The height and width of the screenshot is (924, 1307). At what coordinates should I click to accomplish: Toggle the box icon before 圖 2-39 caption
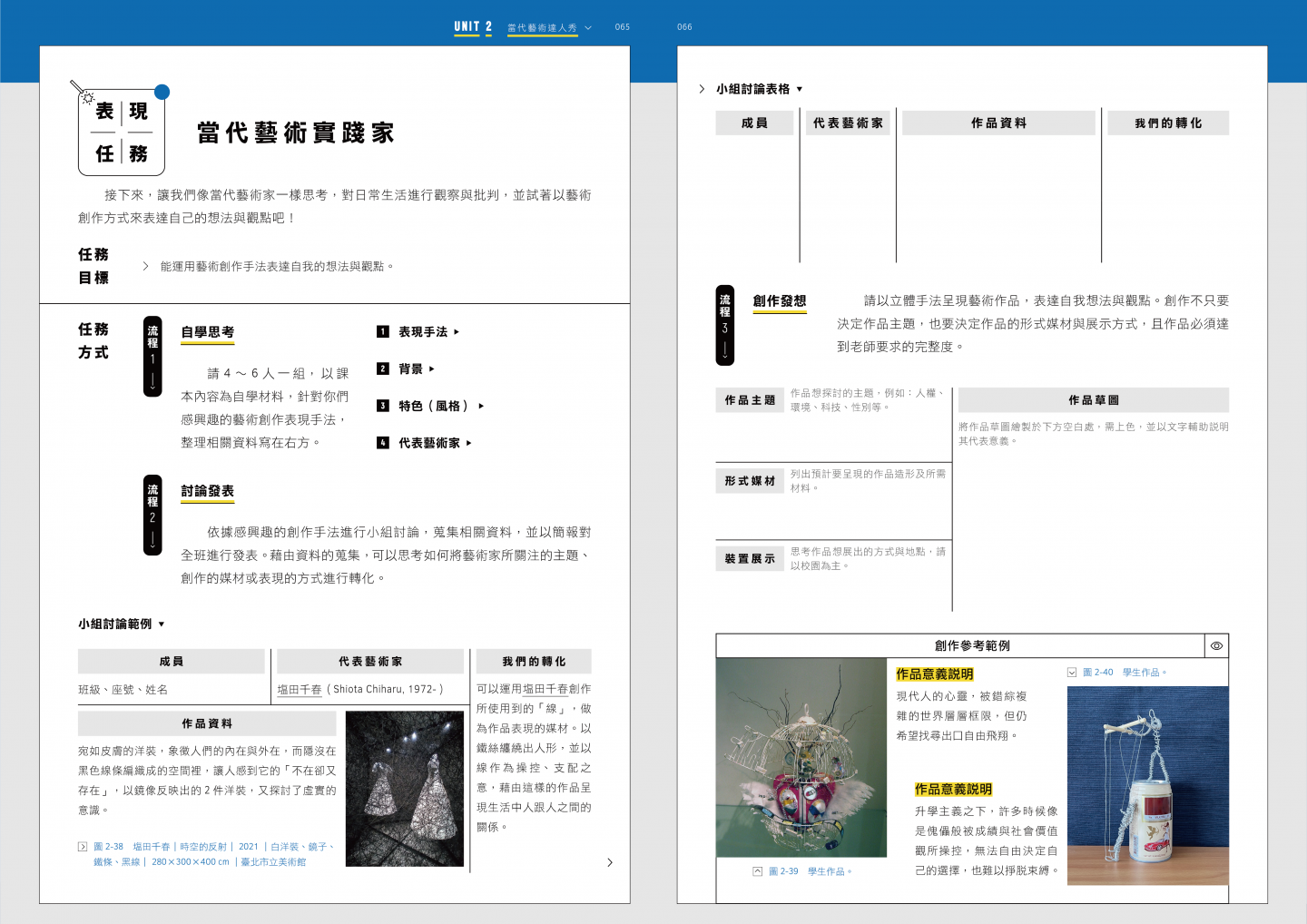click(x=757, y=871)
